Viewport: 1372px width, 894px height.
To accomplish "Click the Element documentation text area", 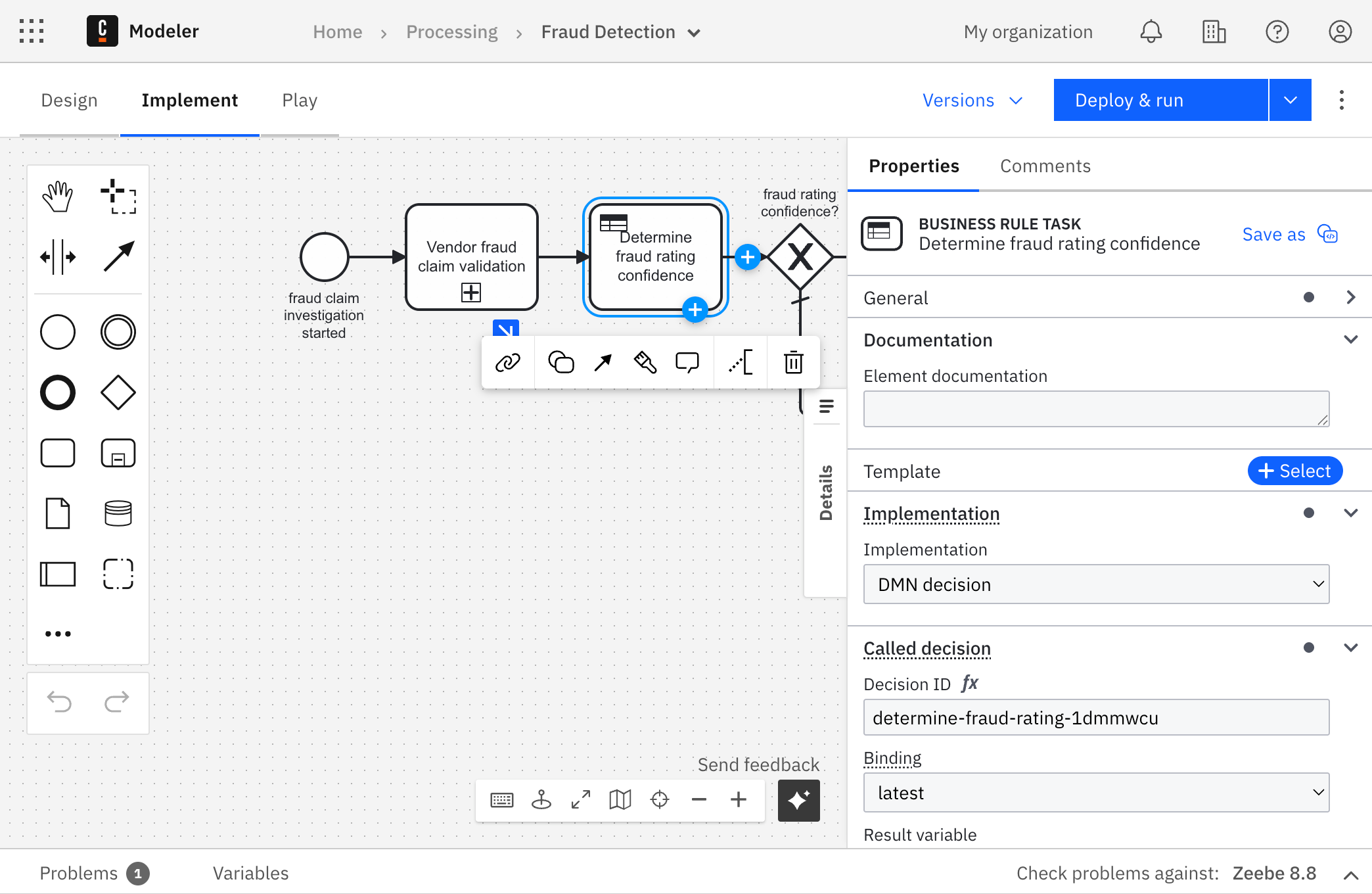I will (x=1096, y=409).
